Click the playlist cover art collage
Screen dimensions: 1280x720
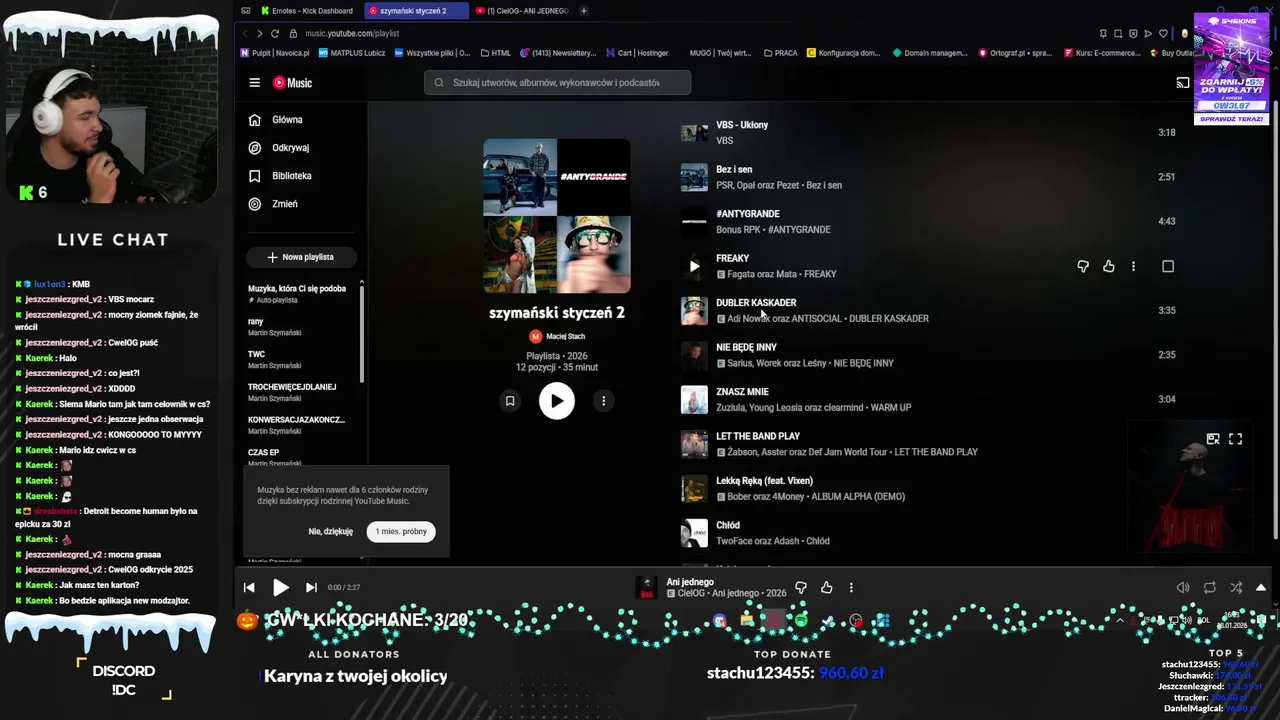point(557,216)
